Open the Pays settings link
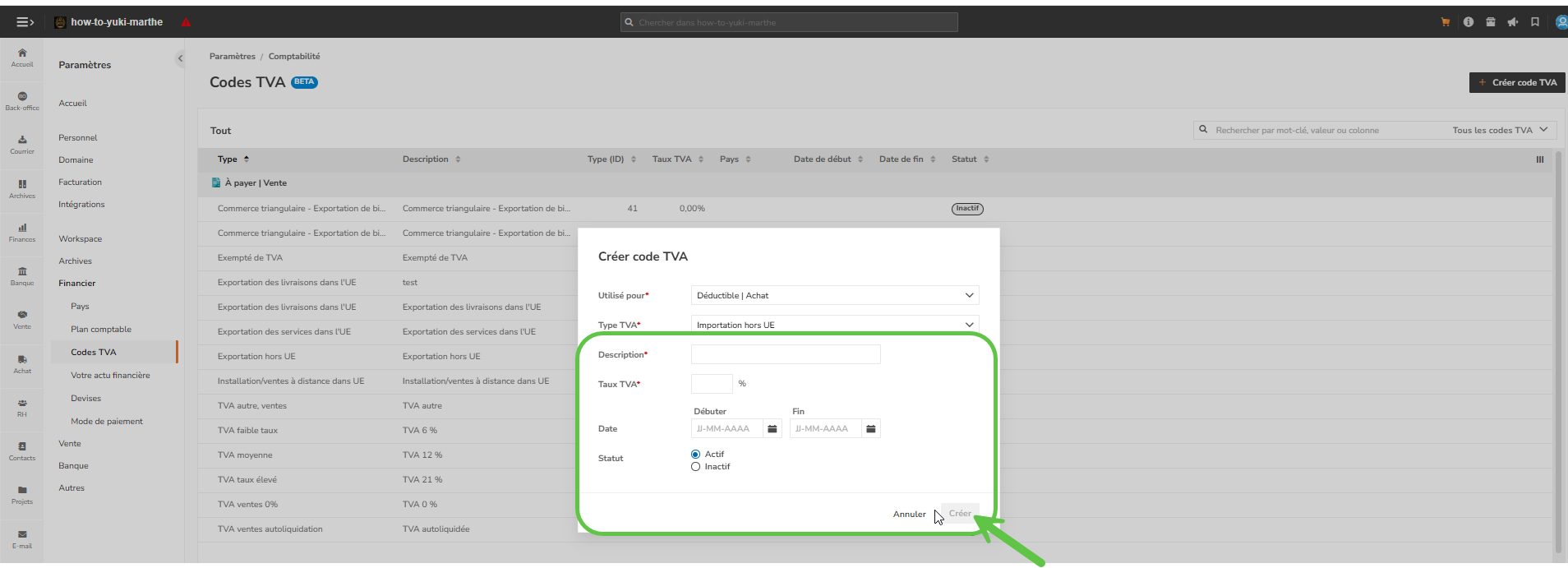 80,307
